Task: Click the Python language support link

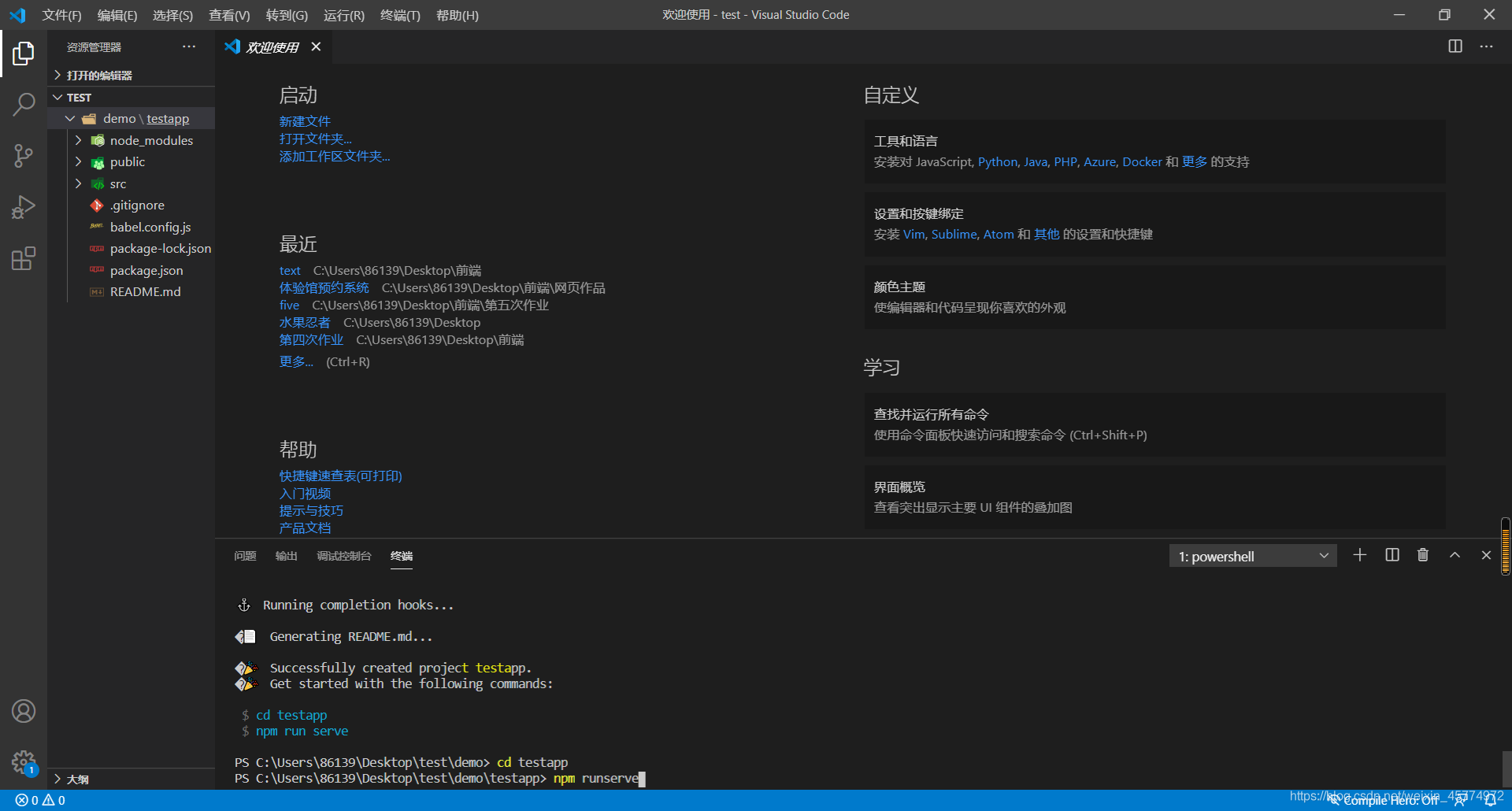Action: click(x=998, y=161)
